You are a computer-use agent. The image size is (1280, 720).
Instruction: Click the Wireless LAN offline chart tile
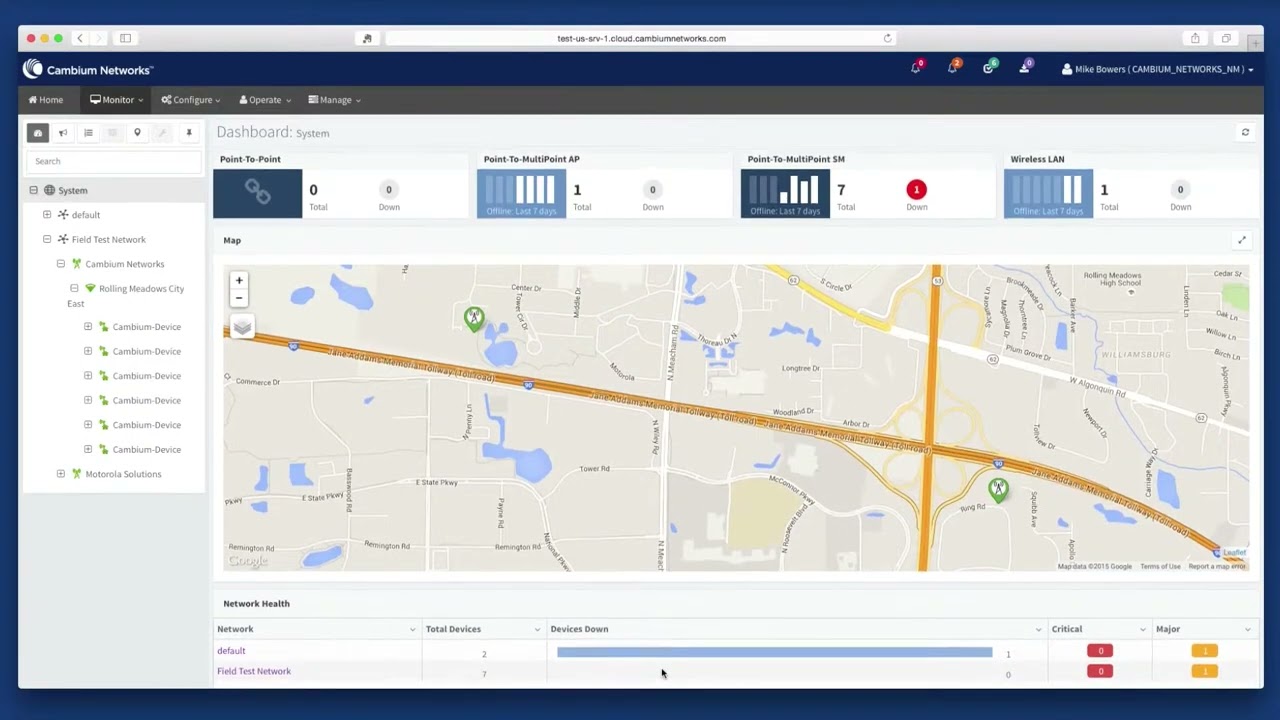click(1048, 193)
